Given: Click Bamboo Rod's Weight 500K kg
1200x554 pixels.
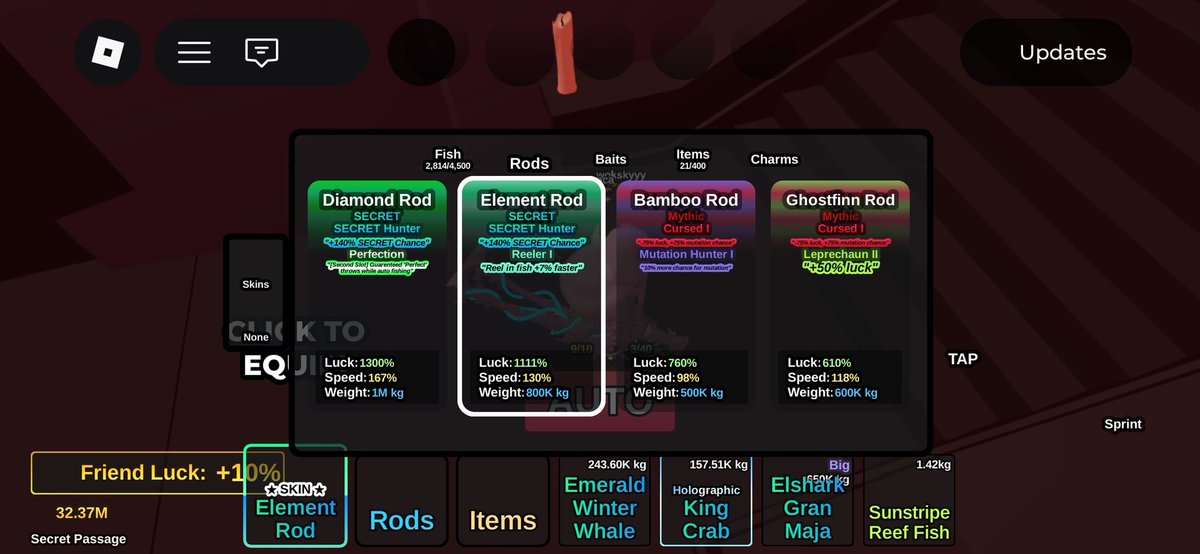Looking at the screenshot, I should click(x=679, y=393).
